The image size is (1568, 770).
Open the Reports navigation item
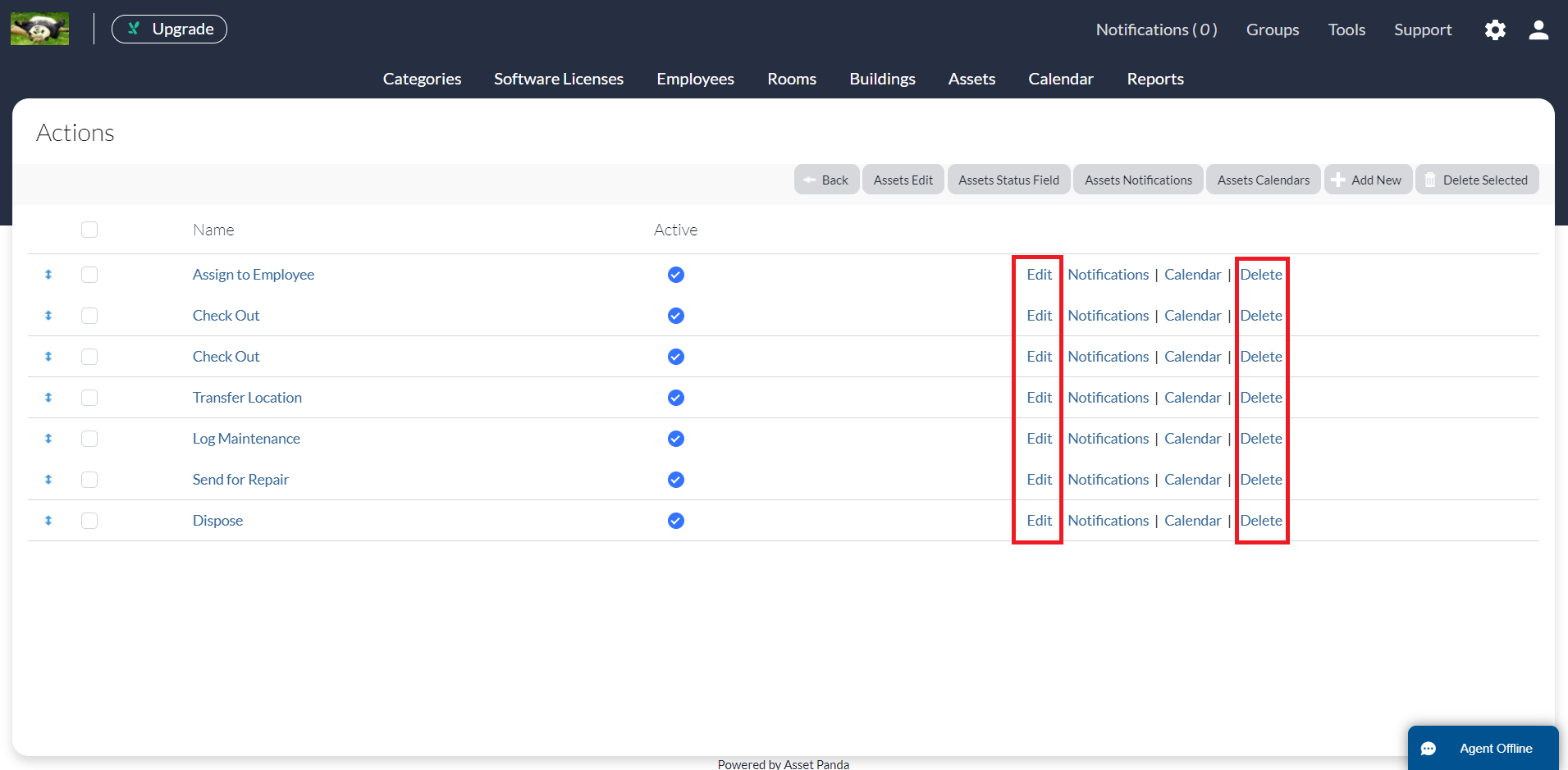1154,79
